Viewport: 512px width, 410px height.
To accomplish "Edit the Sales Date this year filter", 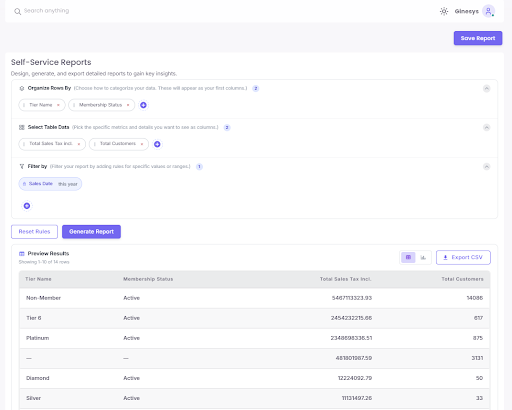I will pyautogui.click(x=50, y=184).
